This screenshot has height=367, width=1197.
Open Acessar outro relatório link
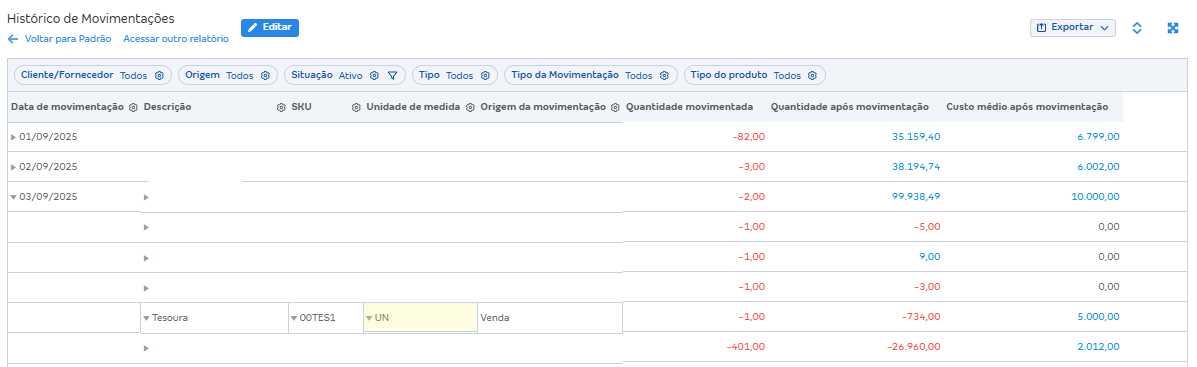tap(176, 39)
